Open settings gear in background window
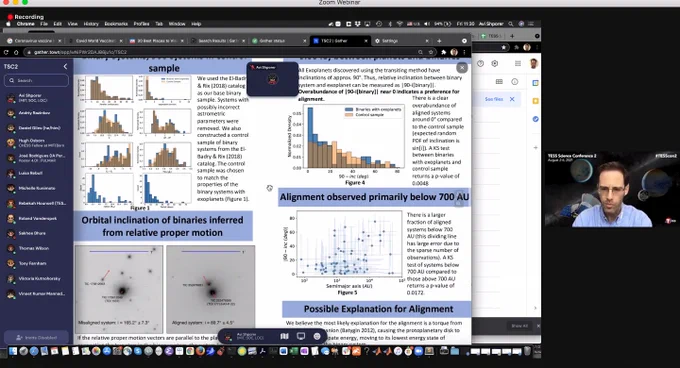 (x=495, y=63)
